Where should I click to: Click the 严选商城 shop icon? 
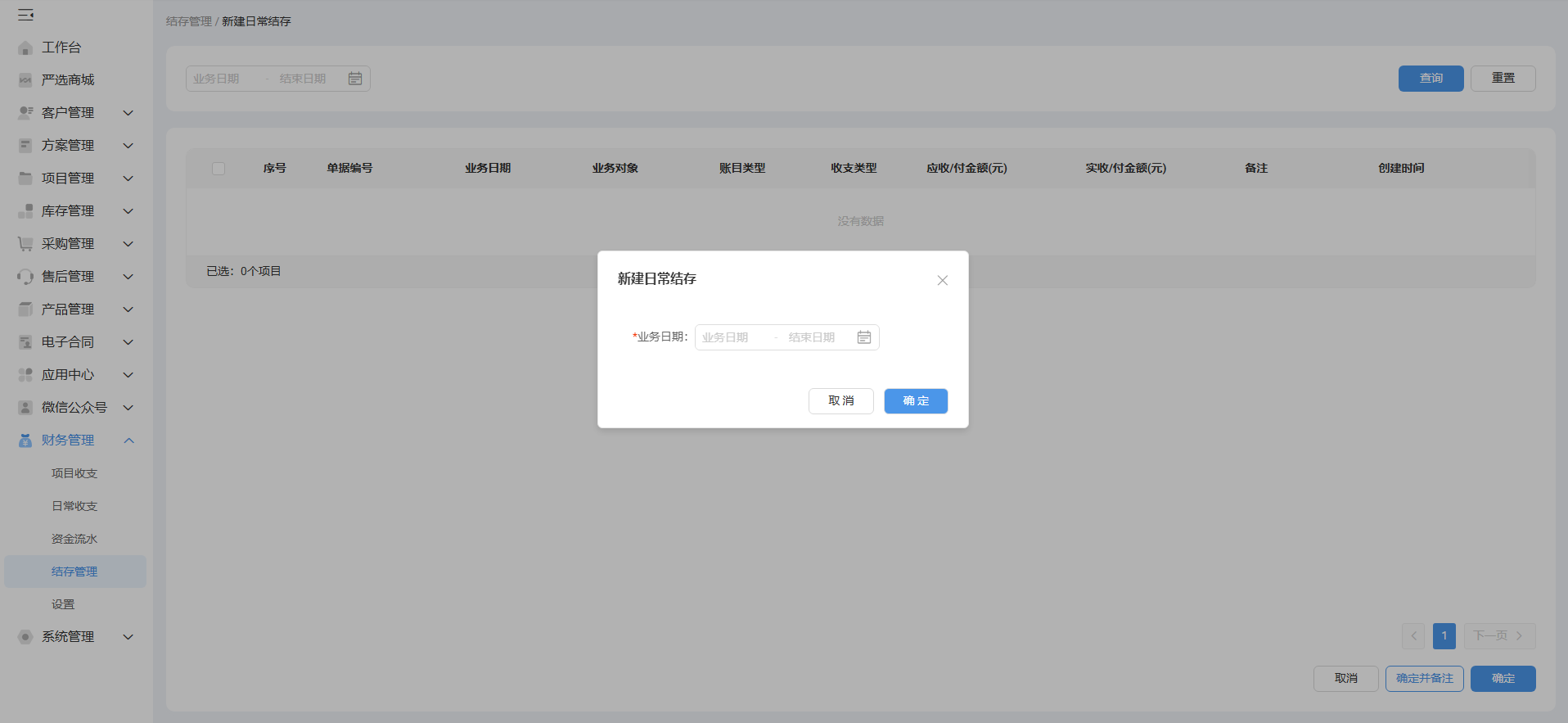[x=25, y=80]
